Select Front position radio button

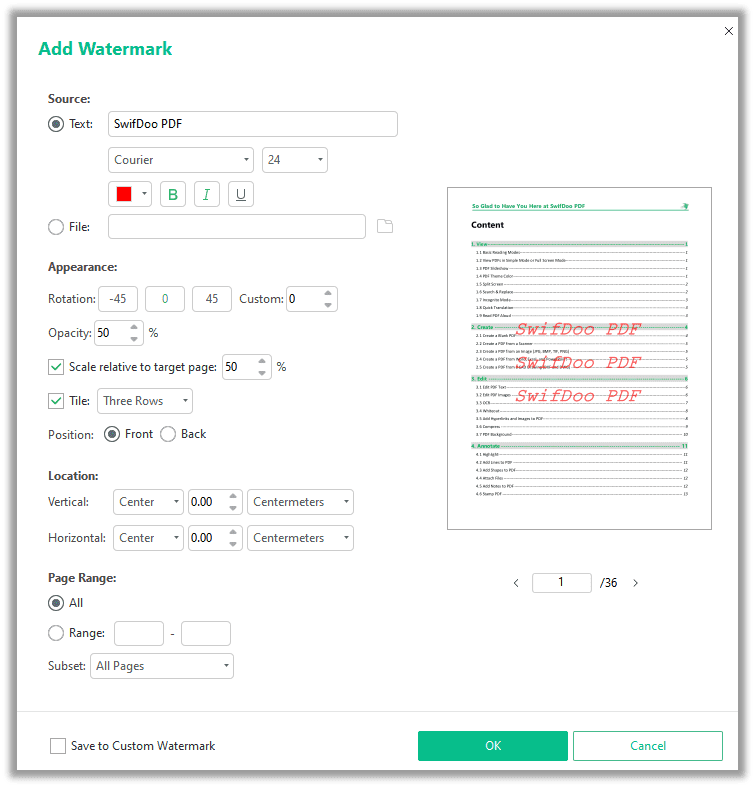click(x=112, y=434)
